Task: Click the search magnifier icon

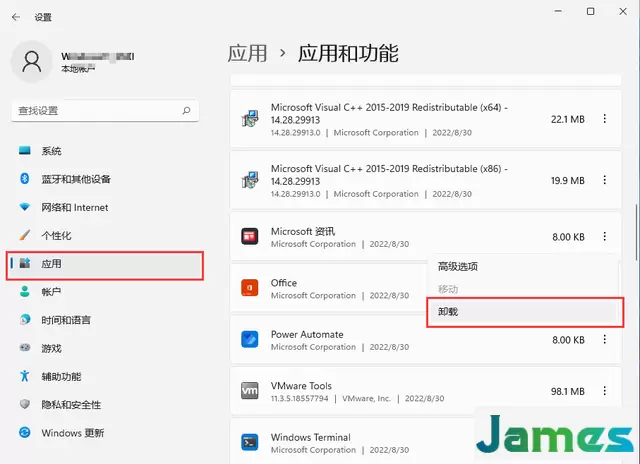Action: (186, 111)
